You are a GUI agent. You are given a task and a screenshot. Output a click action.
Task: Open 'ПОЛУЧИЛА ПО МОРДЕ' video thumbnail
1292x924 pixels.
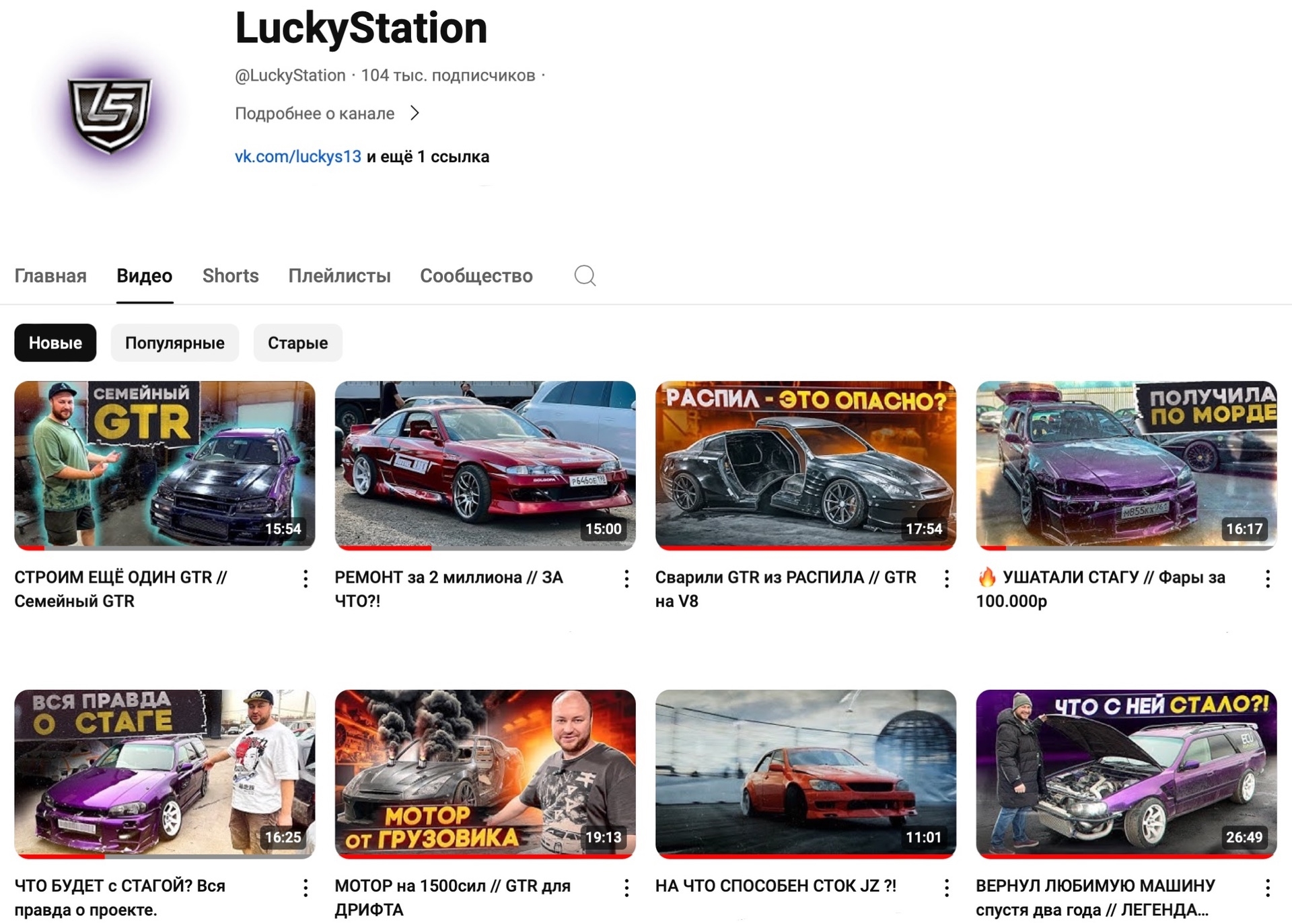1126,465
